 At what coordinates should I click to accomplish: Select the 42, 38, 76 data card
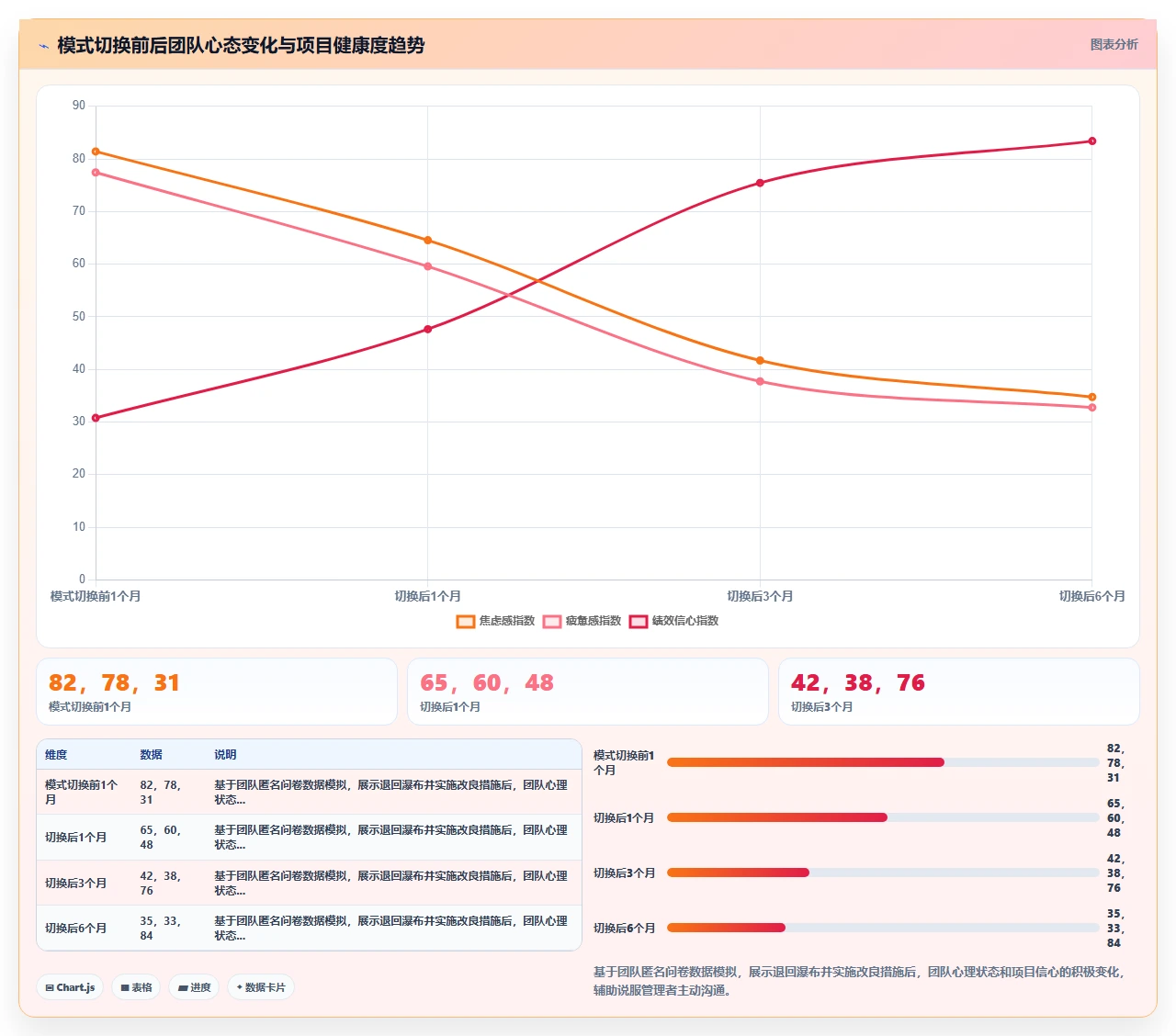[959, 692]
